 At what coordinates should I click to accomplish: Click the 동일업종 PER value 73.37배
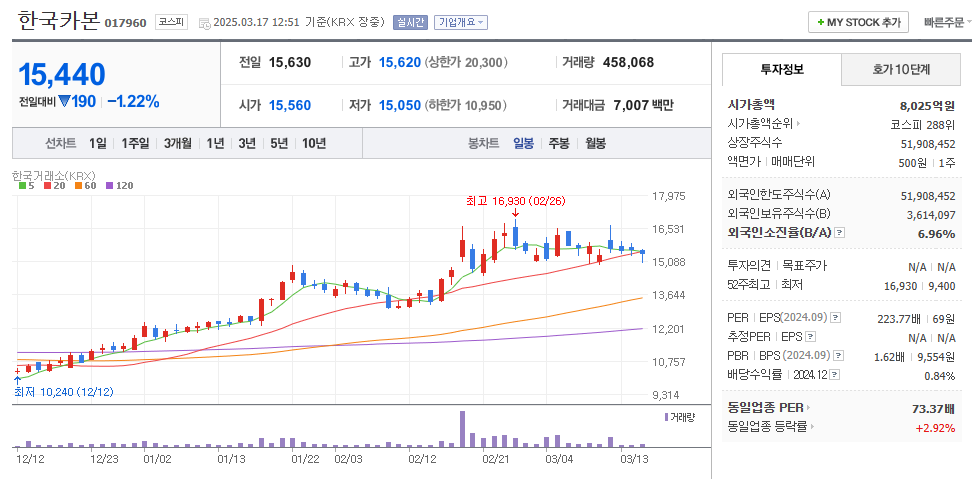pos(933,409)
